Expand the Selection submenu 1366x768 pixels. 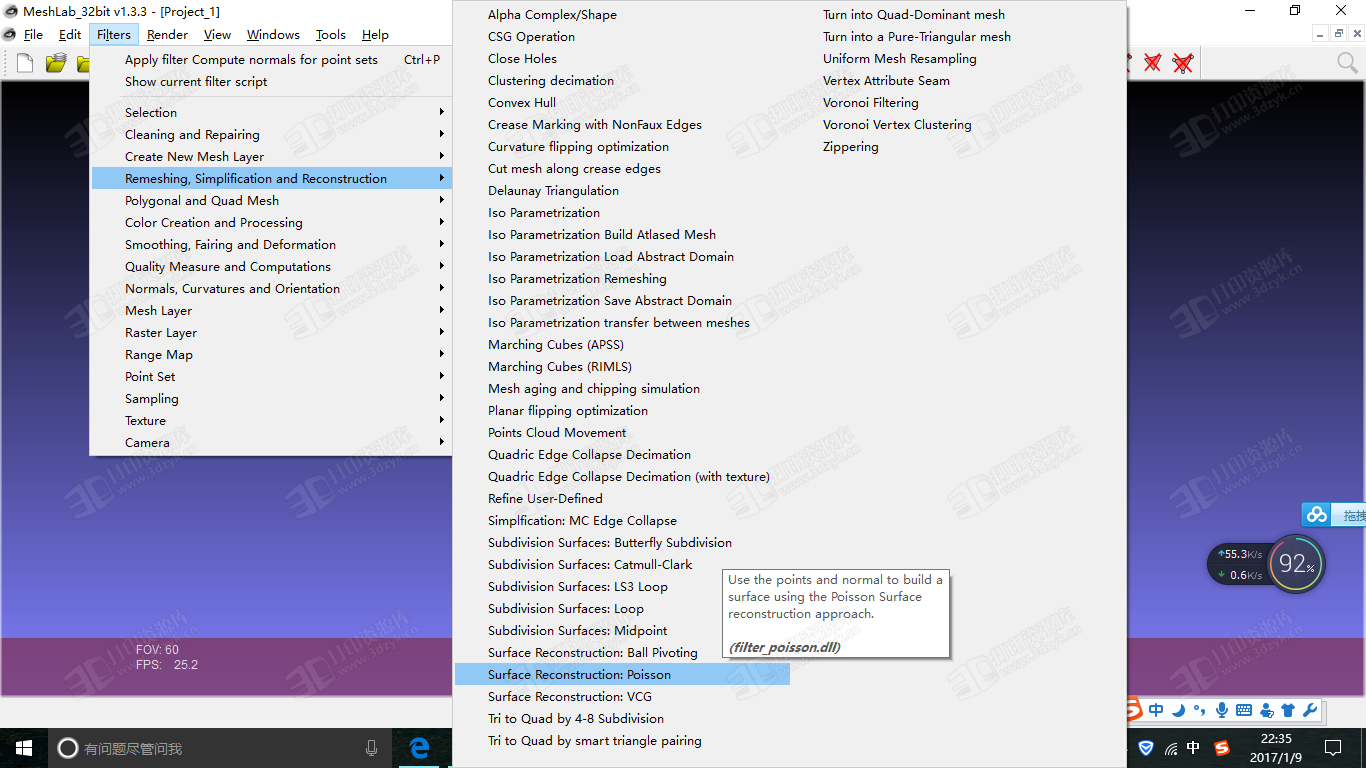point(271,112)
